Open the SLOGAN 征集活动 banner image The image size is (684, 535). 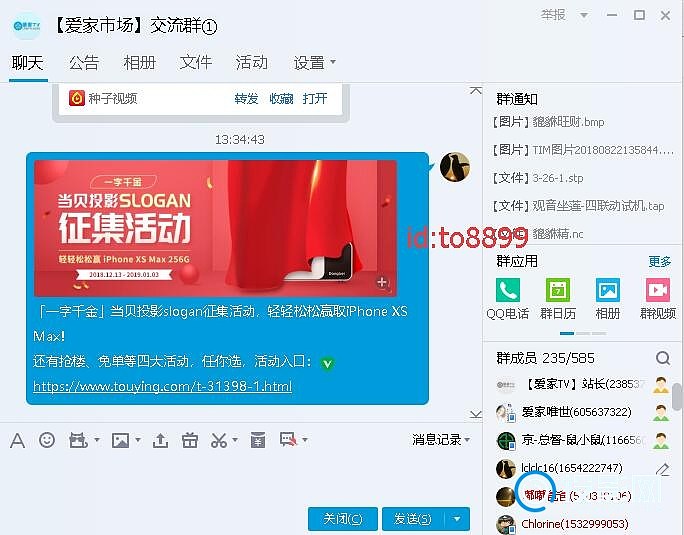[215, 228]
